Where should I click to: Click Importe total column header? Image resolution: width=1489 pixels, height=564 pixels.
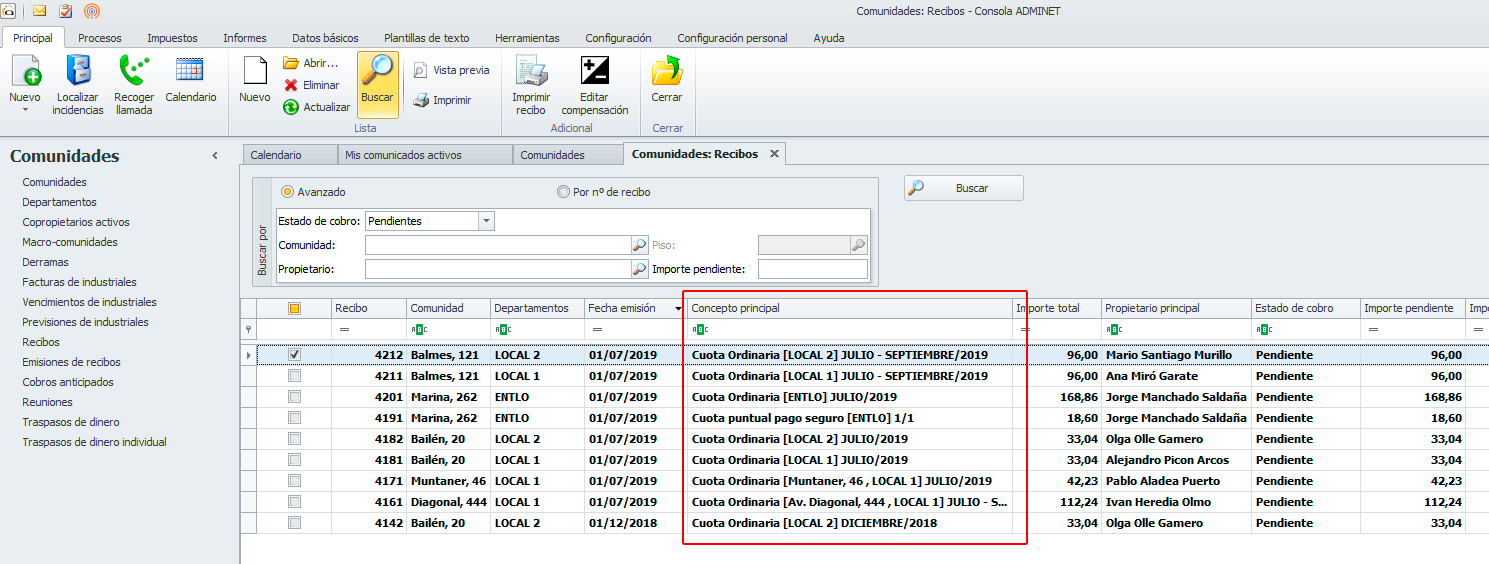pos(1057,308)
